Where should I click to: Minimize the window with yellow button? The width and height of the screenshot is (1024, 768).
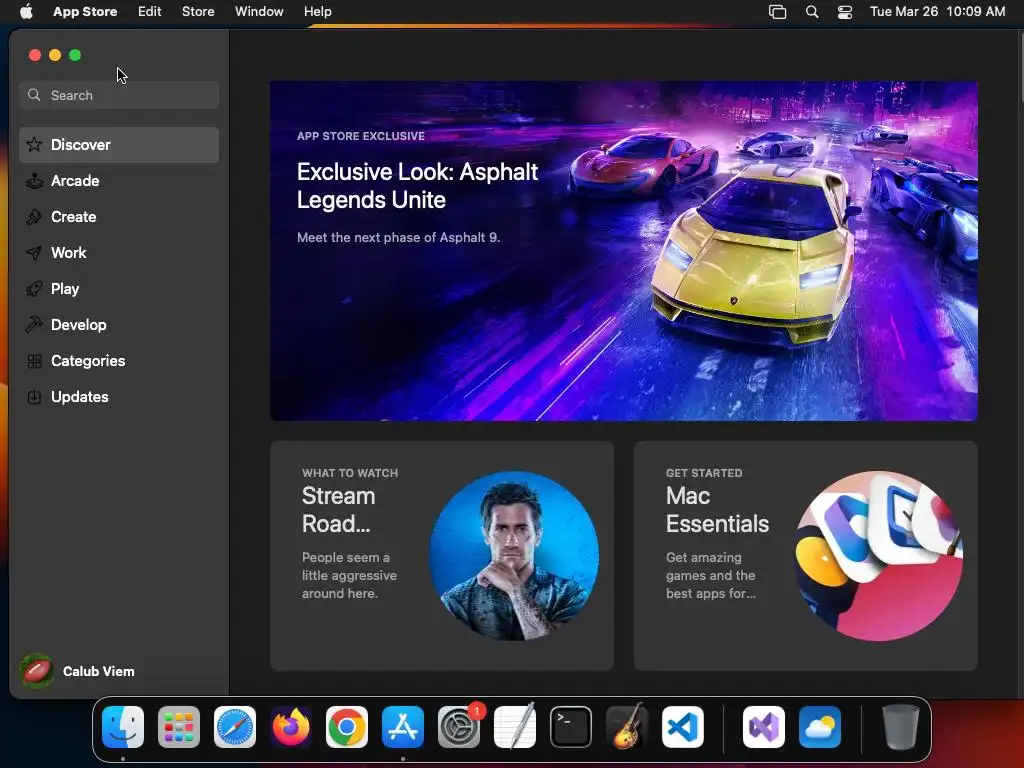click(x=56, y=56)
